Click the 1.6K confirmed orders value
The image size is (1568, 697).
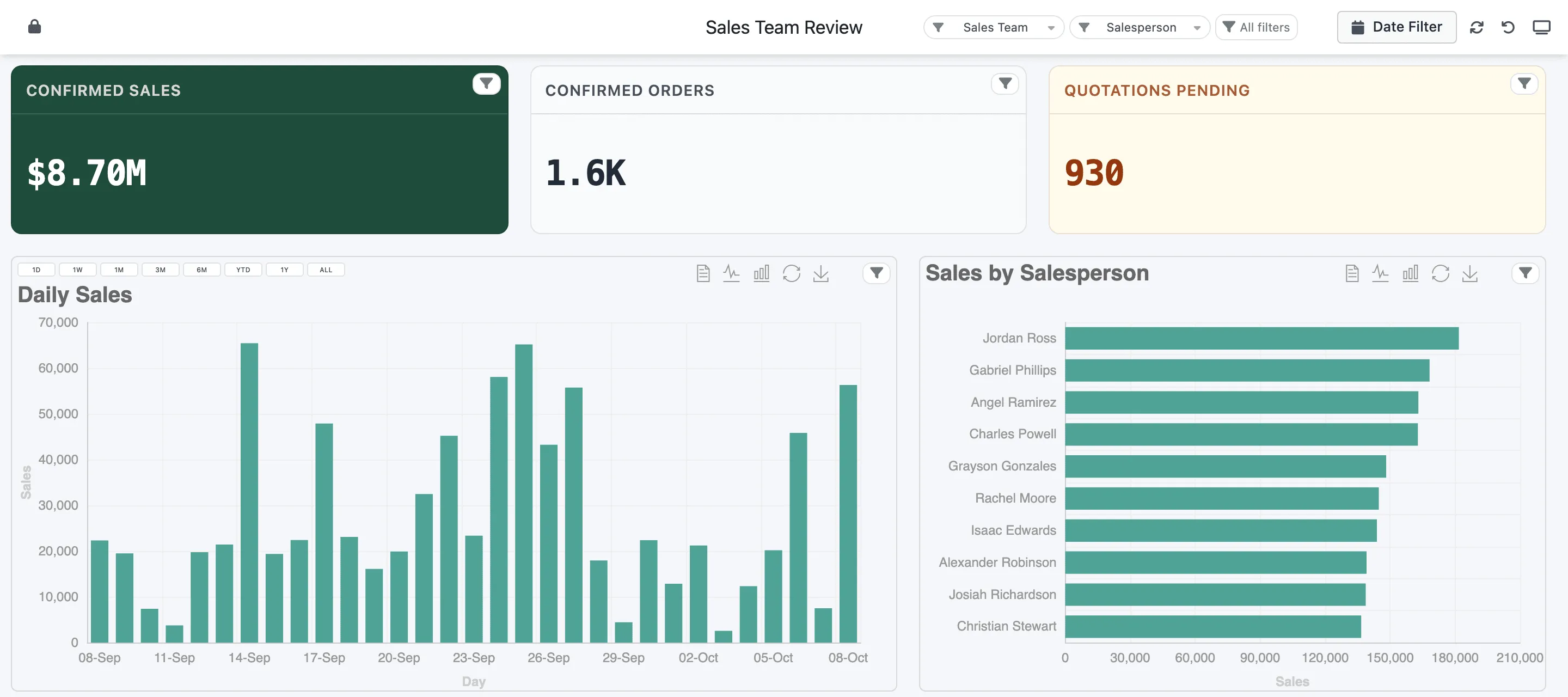(586, 173)
